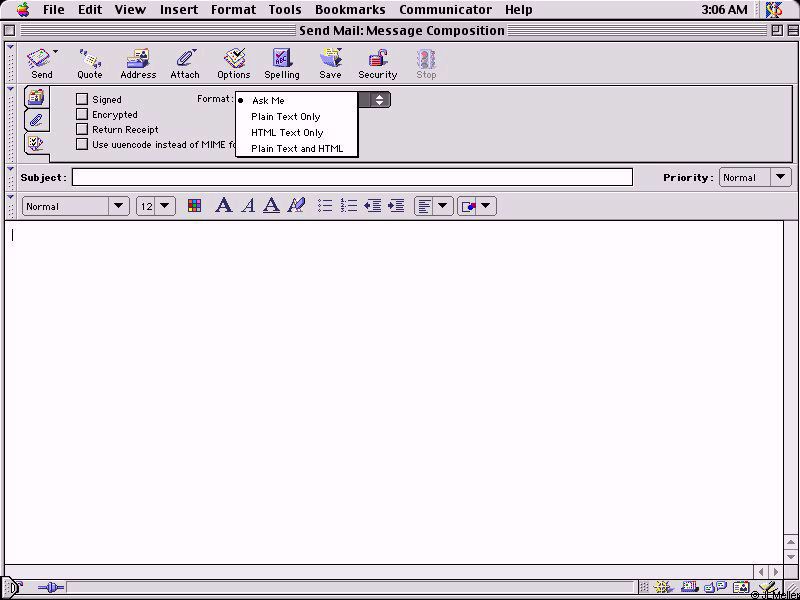
Task: Switch to the attachments paperclip side tab
Action: (x=36, y=120)
